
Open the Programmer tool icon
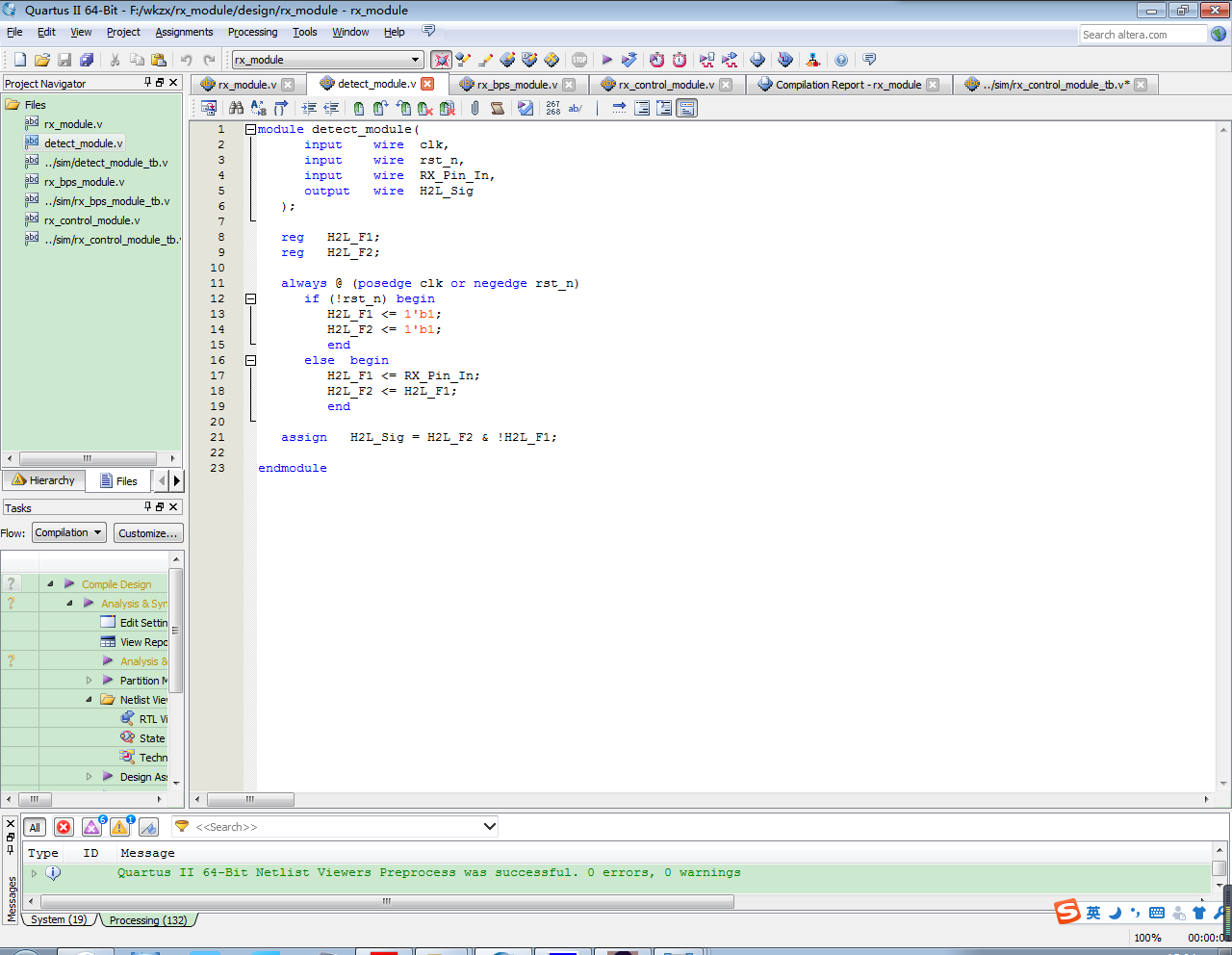point(784,60)
